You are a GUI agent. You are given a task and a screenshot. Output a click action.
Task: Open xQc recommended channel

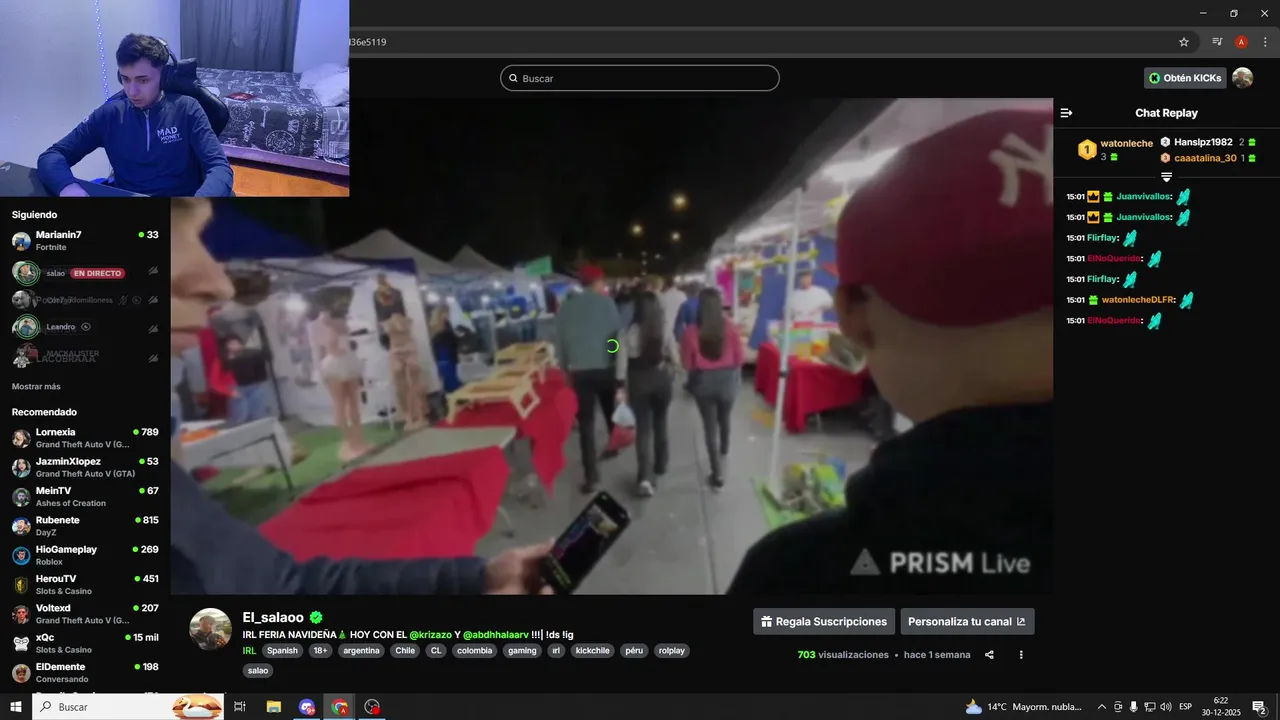[85, 643]
